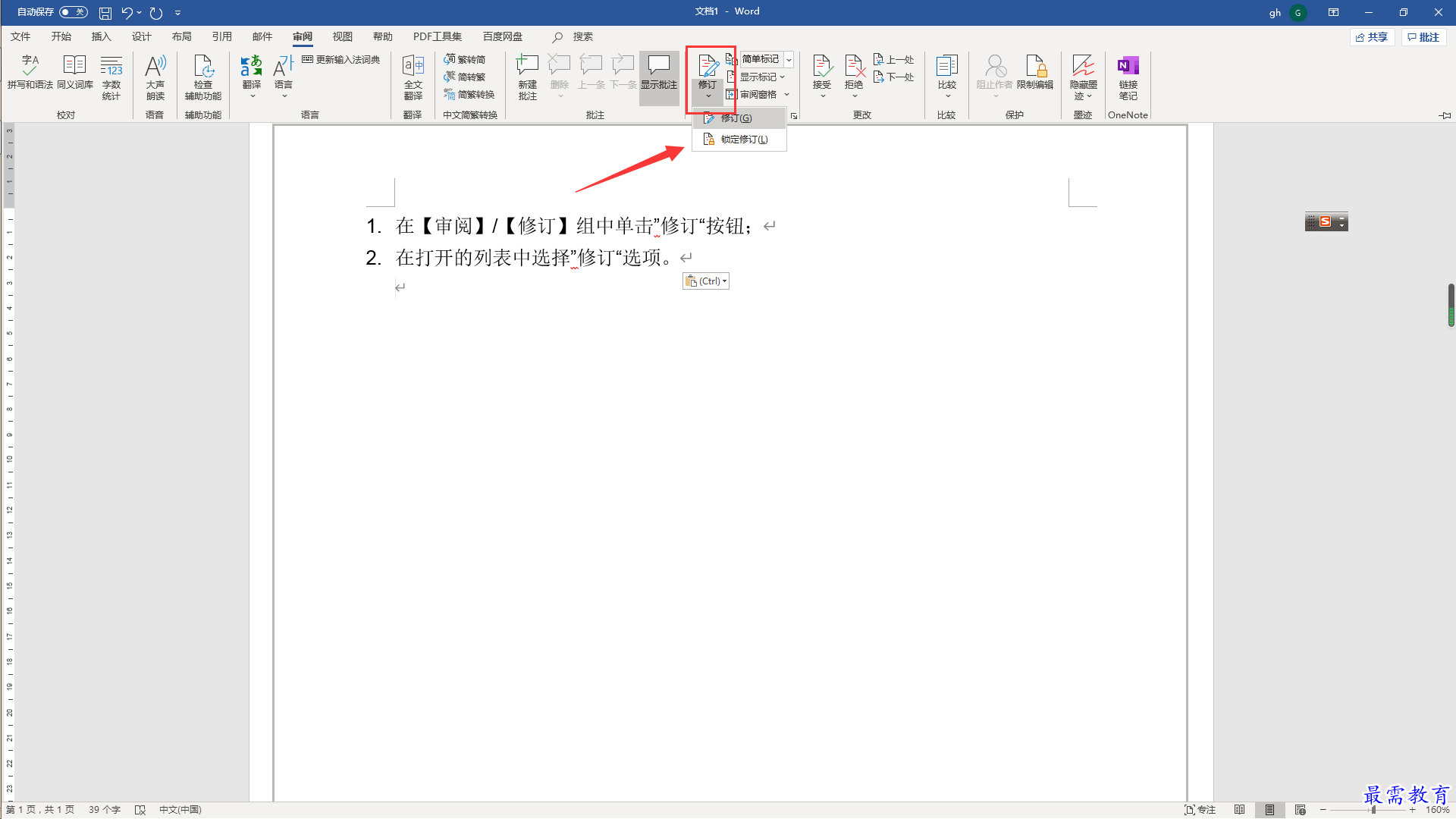Switch to web layout view
1456x819 pixels.
pyautogui.click(x=1300, y=810)
